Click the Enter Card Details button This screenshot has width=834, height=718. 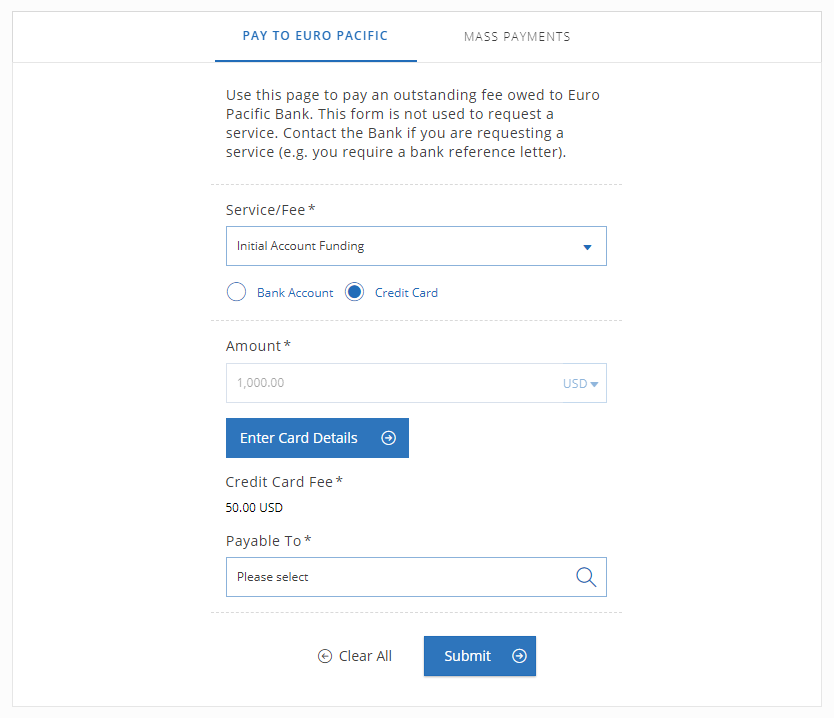tap(317, 438)
